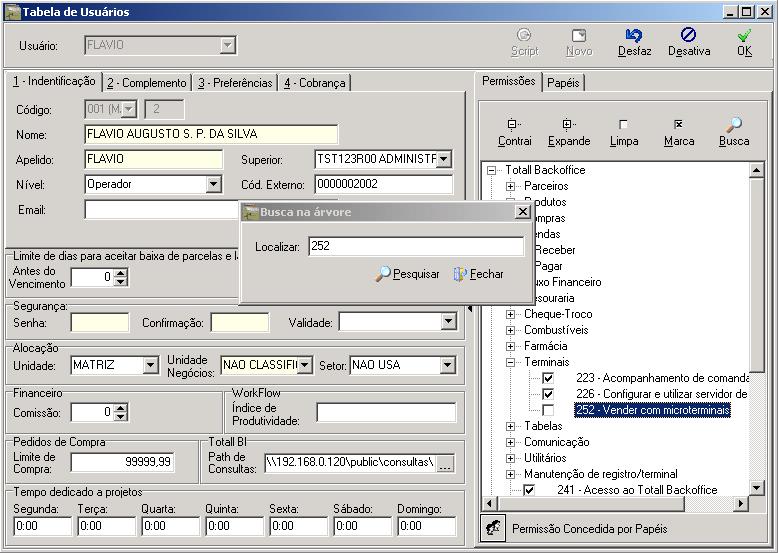Toggle checkbox for 241 Acesso ao Totall Backoffice

pyautogui.click(x=529, y=490)
